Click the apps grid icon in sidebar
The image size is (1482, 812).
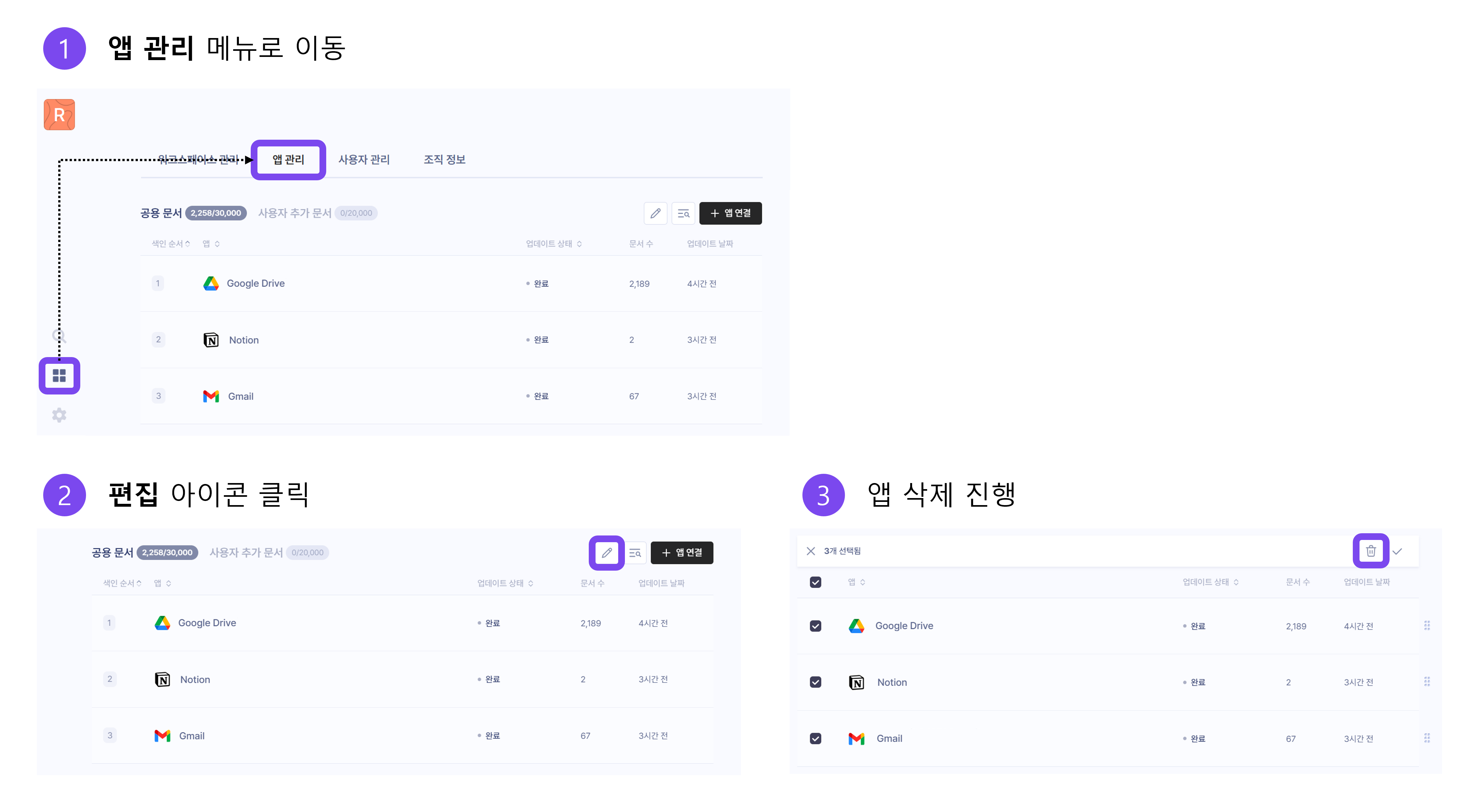point(59,376)
